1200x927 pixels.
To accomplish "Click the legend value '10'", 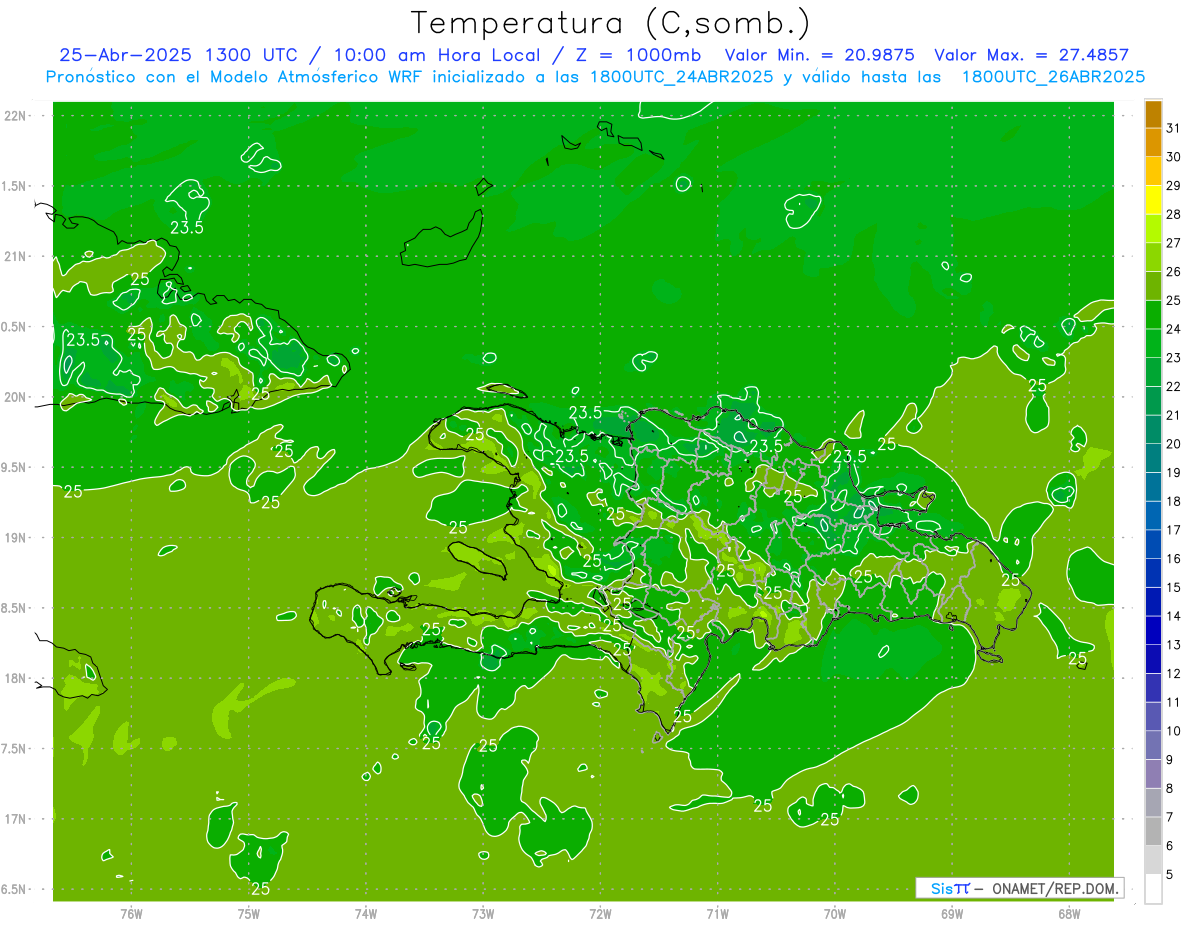I will 1173,731.
